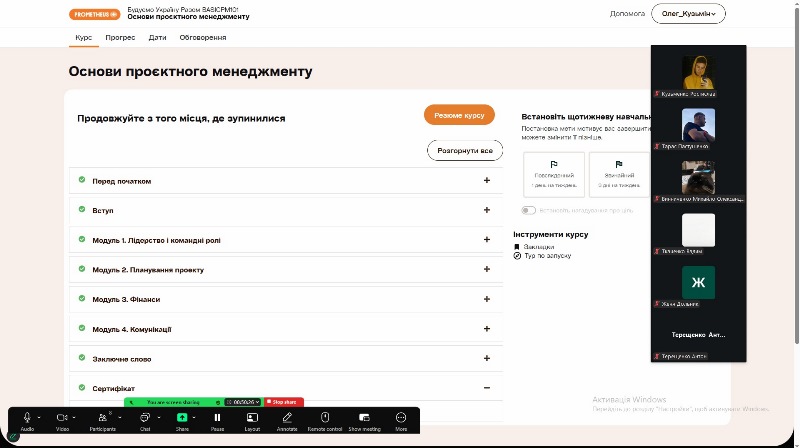Open the Олег_Кузьмін user dropdown
This screenshot has width=800, height=448.
[688, 14]
